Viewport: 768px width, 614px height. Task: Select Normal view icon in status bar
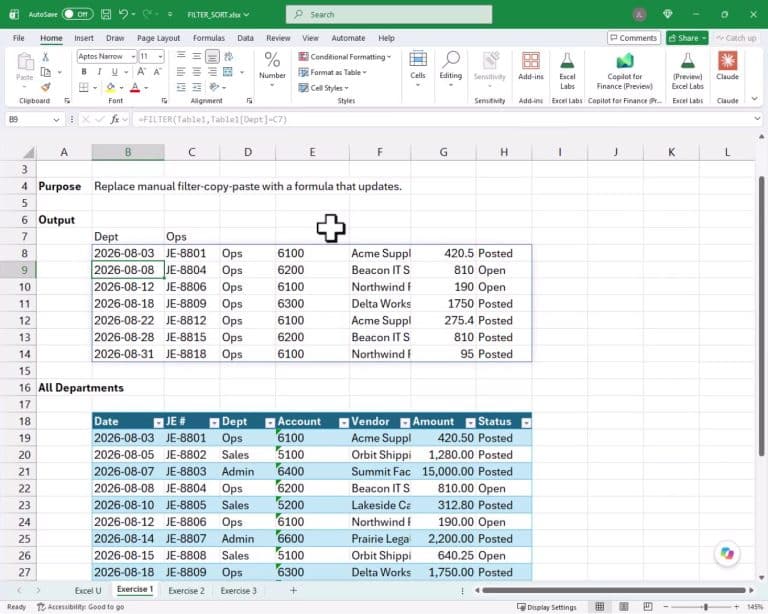click(600, 607)
